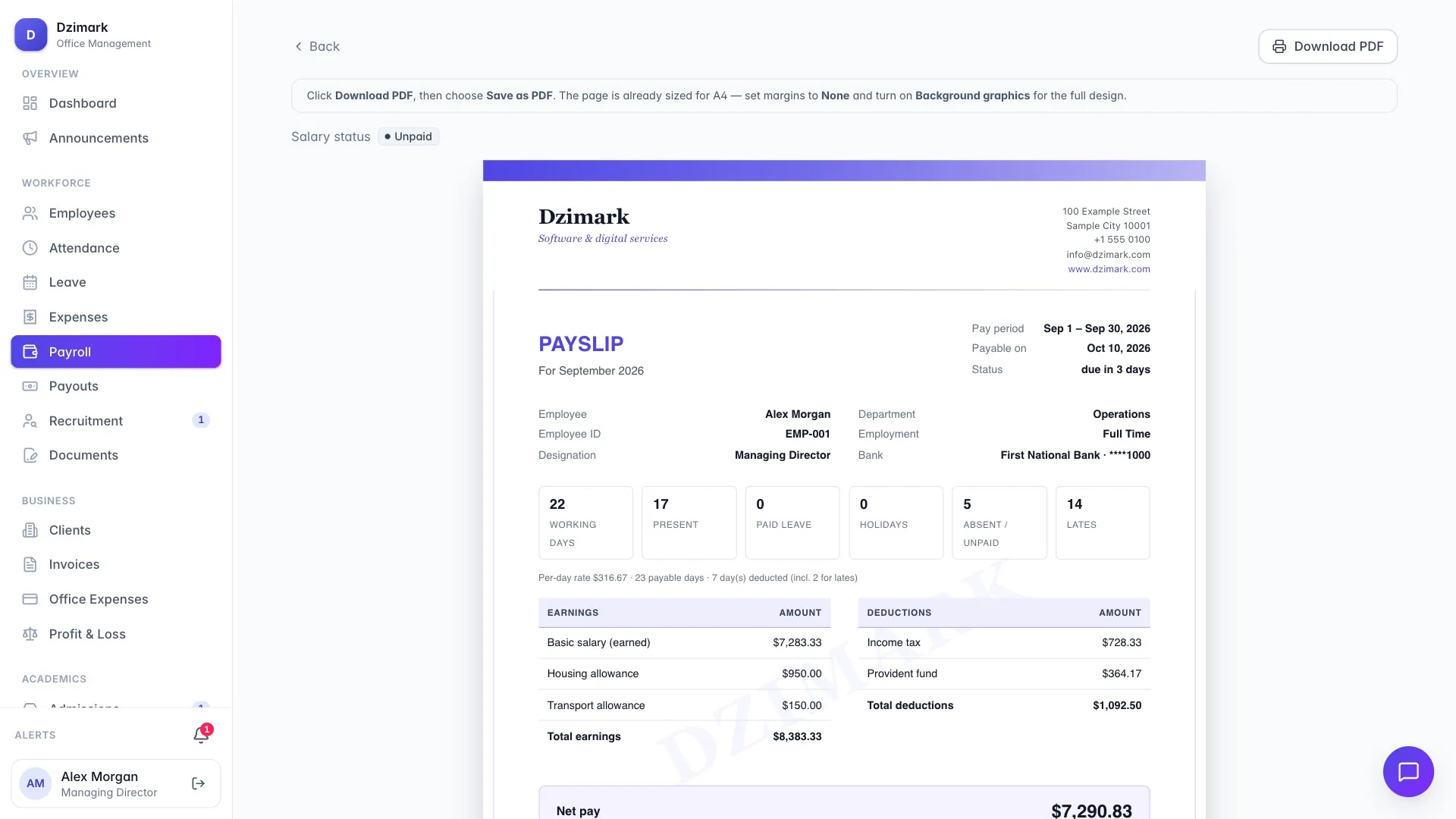Click the 14 Lates stat card
The image size is (1456, 819).
coord(1103,522)
